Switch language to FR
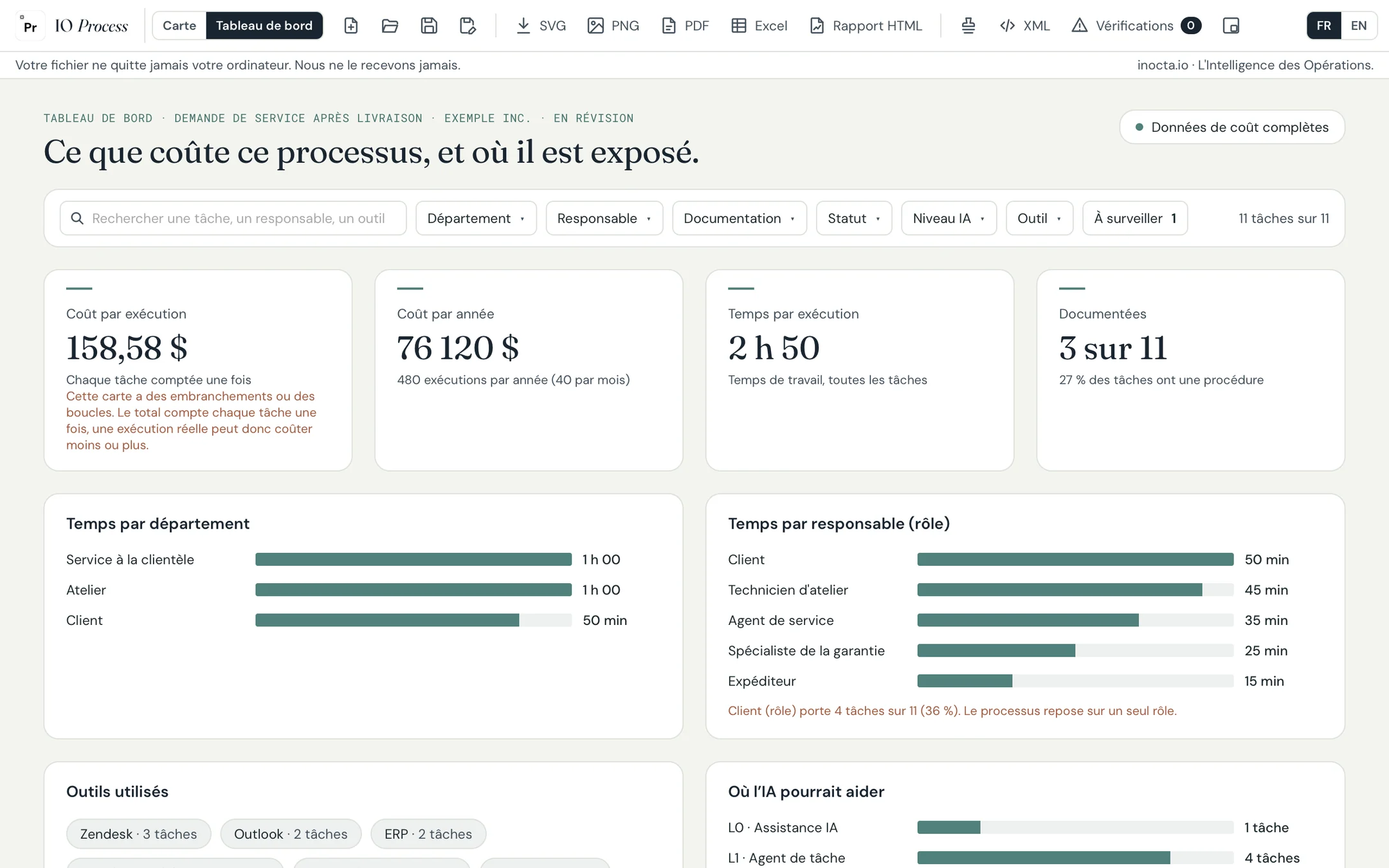Image resolution: width=1389 pixels, height=868 pixels. 1323,26
